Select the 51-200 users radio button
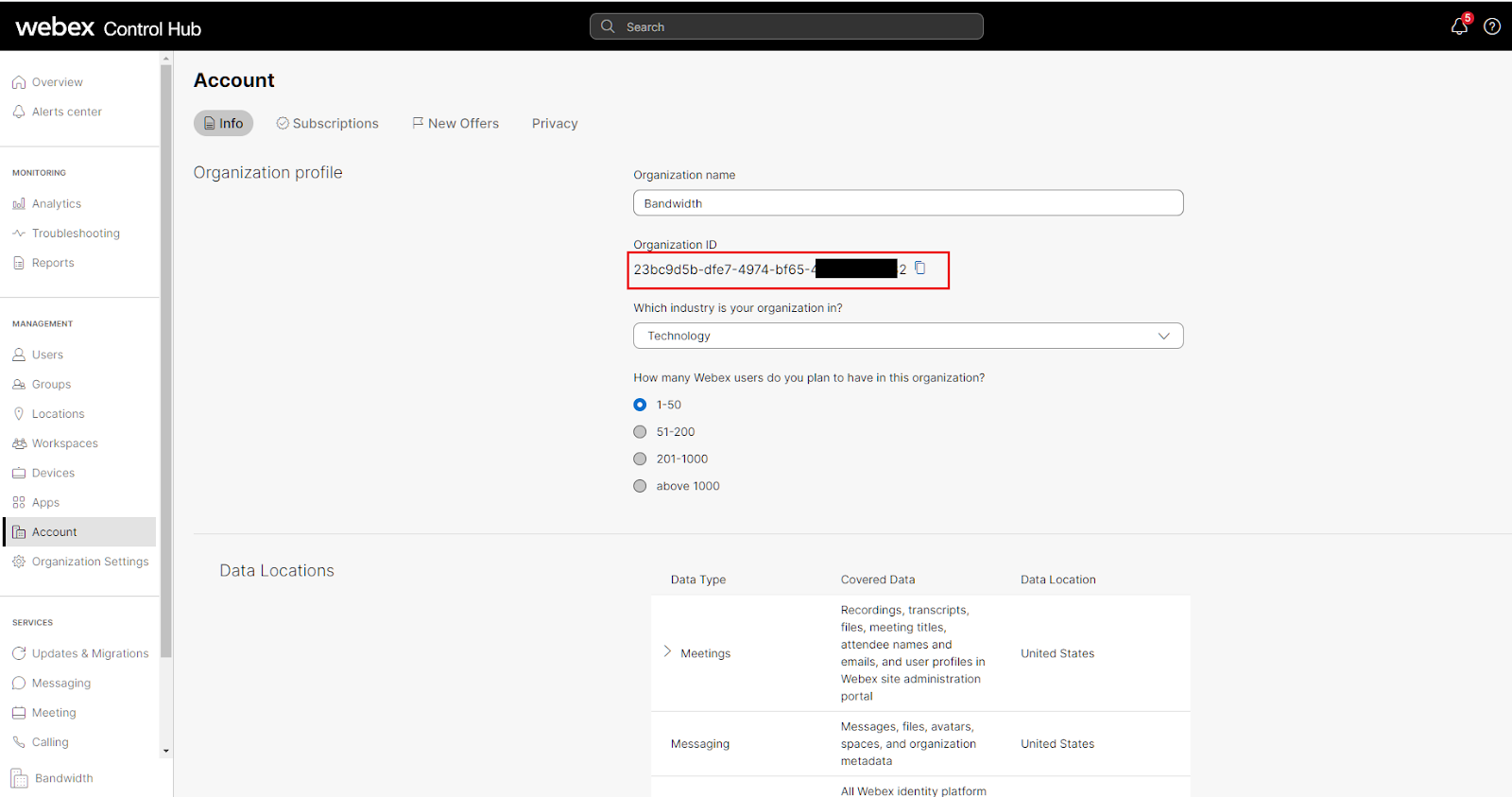Screen dimensions: 1512x797 [x=640, y=432]
